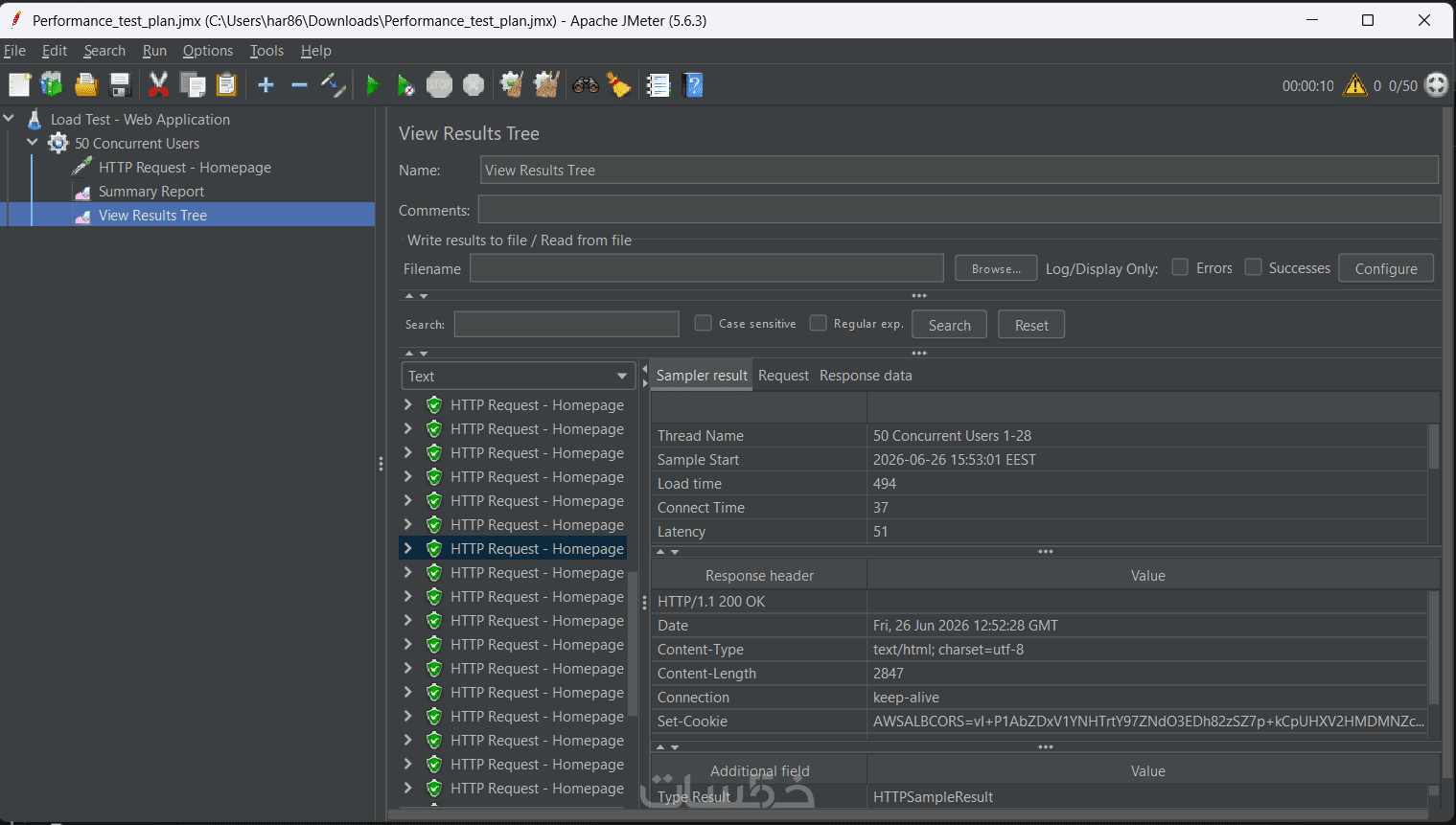Click the Reset button

click(1031, 325)
